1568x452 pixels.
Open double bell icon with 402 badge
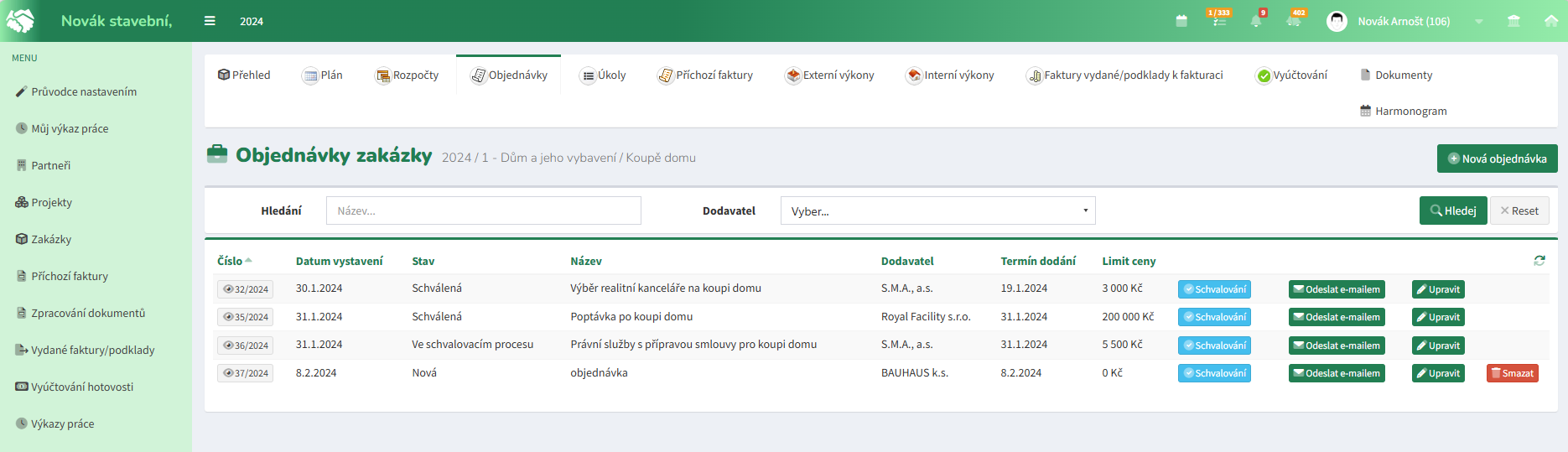point(1295,19)
